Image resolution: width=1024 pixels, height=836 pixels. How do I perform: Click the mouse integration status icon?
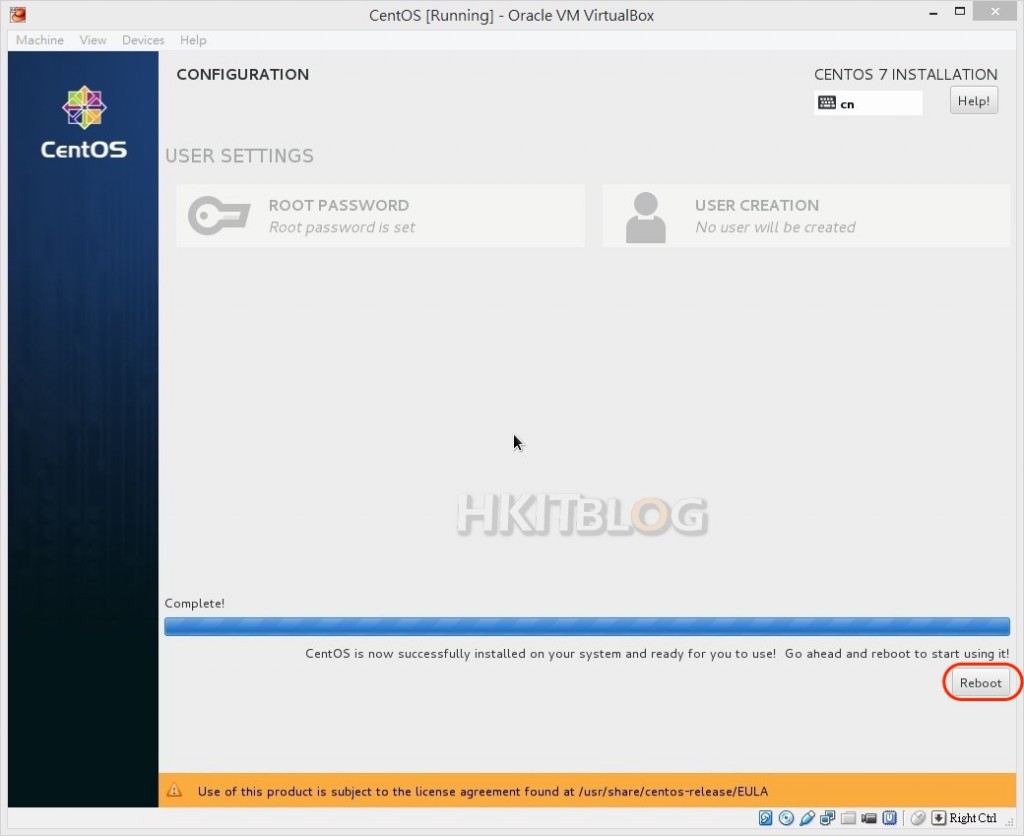918,818
